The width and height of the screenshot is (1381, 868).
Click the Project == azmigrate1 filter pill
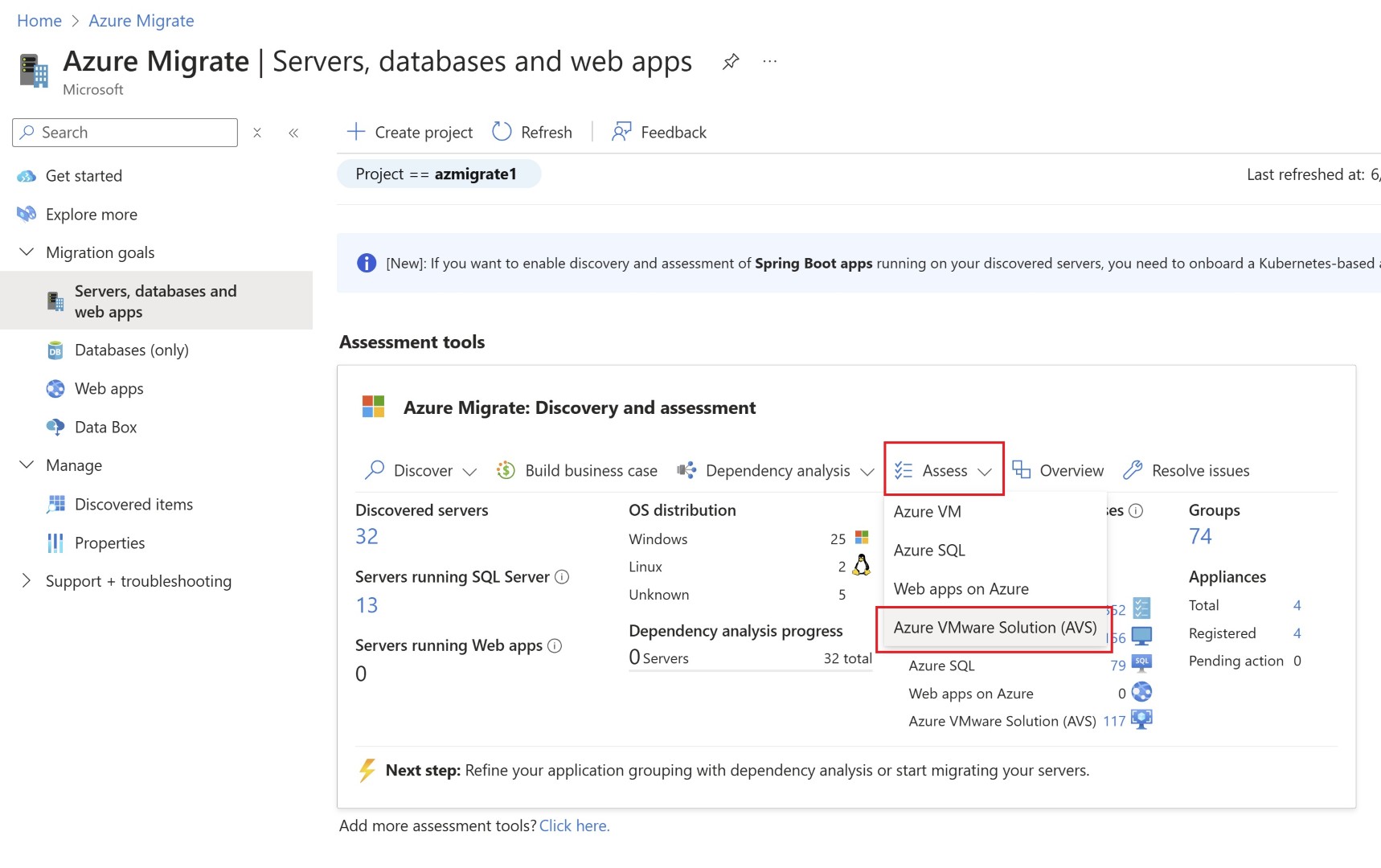click(x=439, y=174)
